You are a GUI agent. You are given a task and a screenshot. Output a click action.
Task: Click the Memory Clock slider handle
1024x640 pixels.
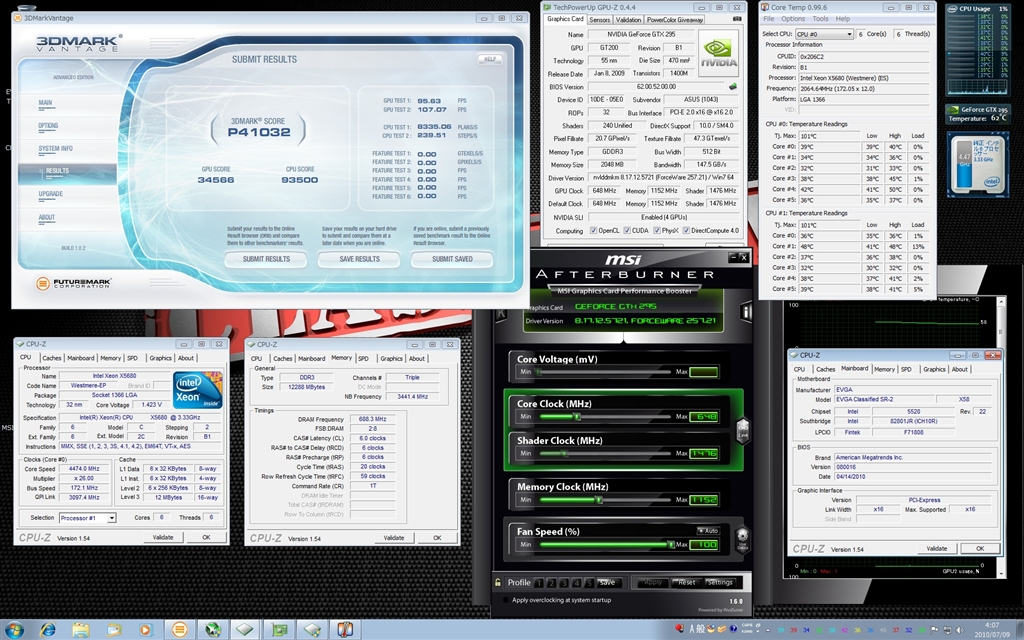pos(600,499)
